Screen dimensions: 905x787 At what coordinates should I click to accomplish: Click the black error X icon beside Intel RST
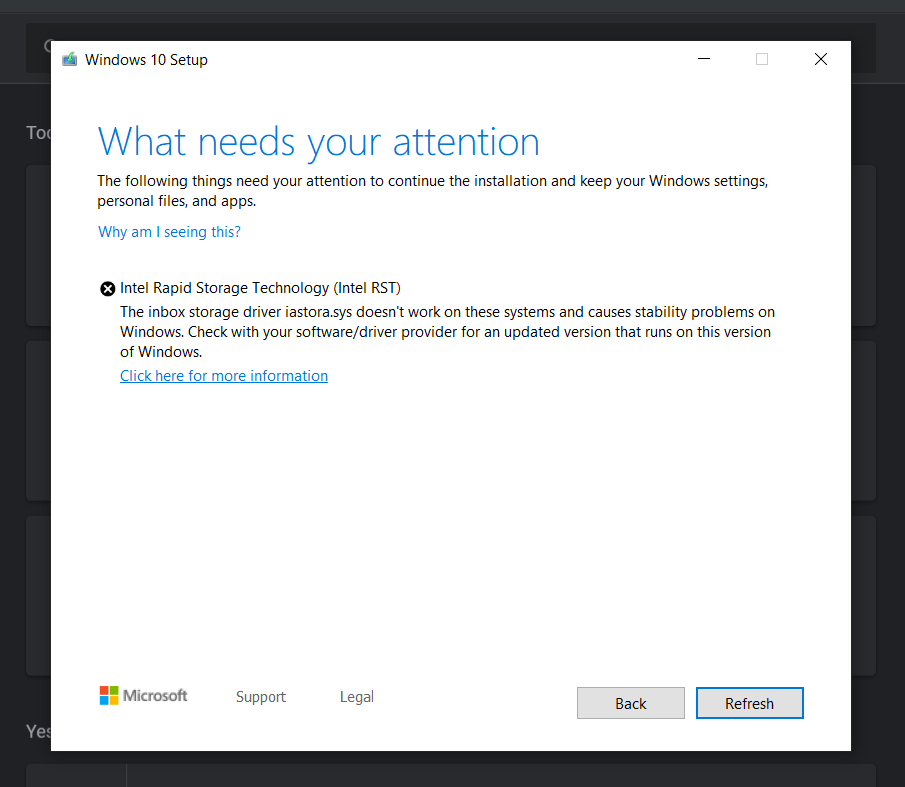[x=108, y=289]
